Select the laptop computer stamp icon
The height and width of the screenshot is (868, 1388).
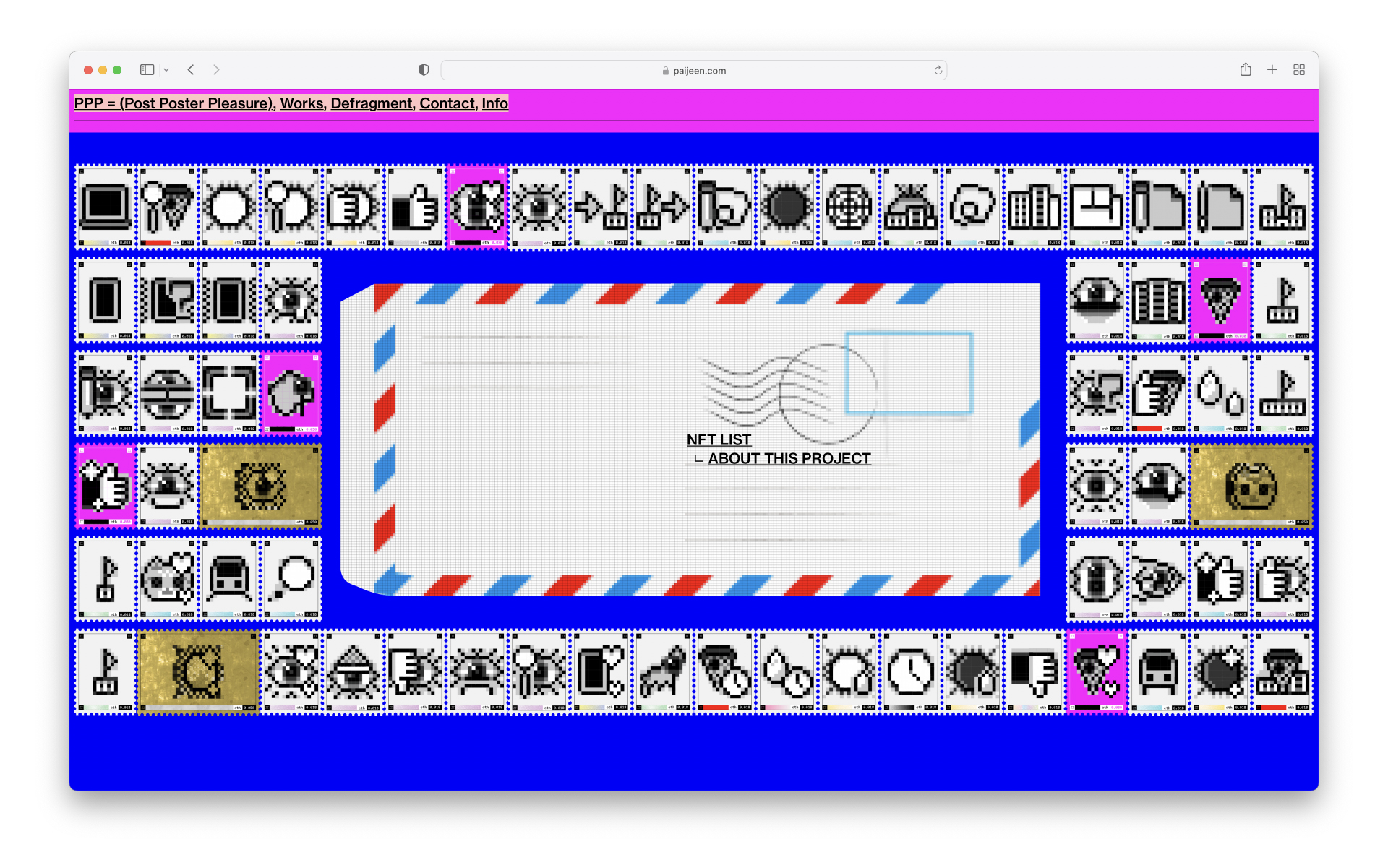106,207
